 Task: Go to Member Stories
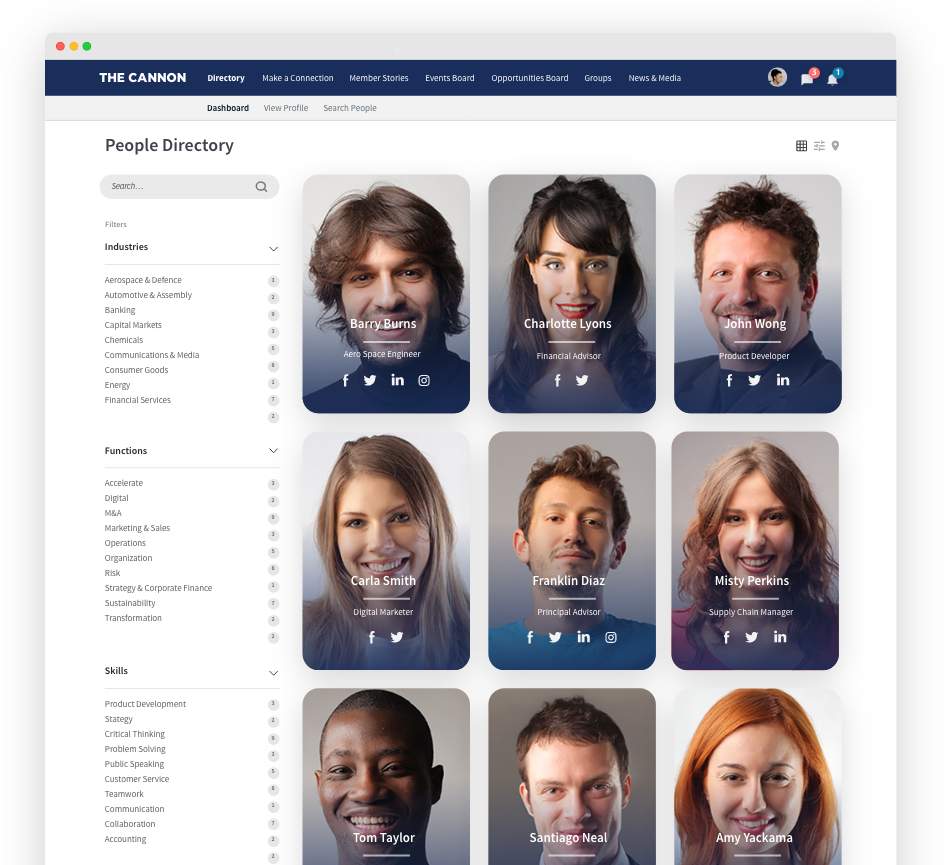[x=379, y=78]
